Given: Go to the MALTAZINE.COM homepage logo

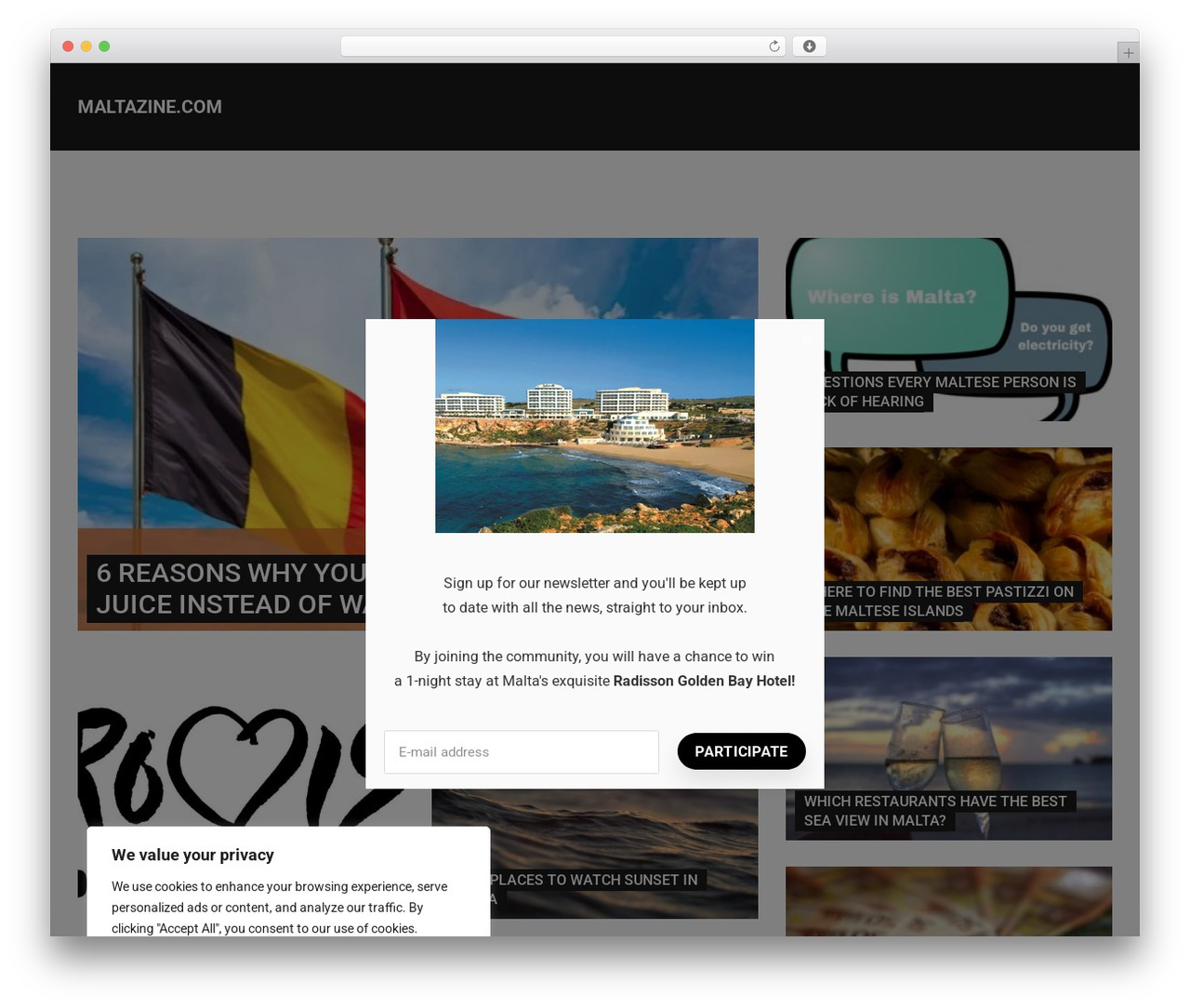Looking at the screenshot, I should 150,107.
